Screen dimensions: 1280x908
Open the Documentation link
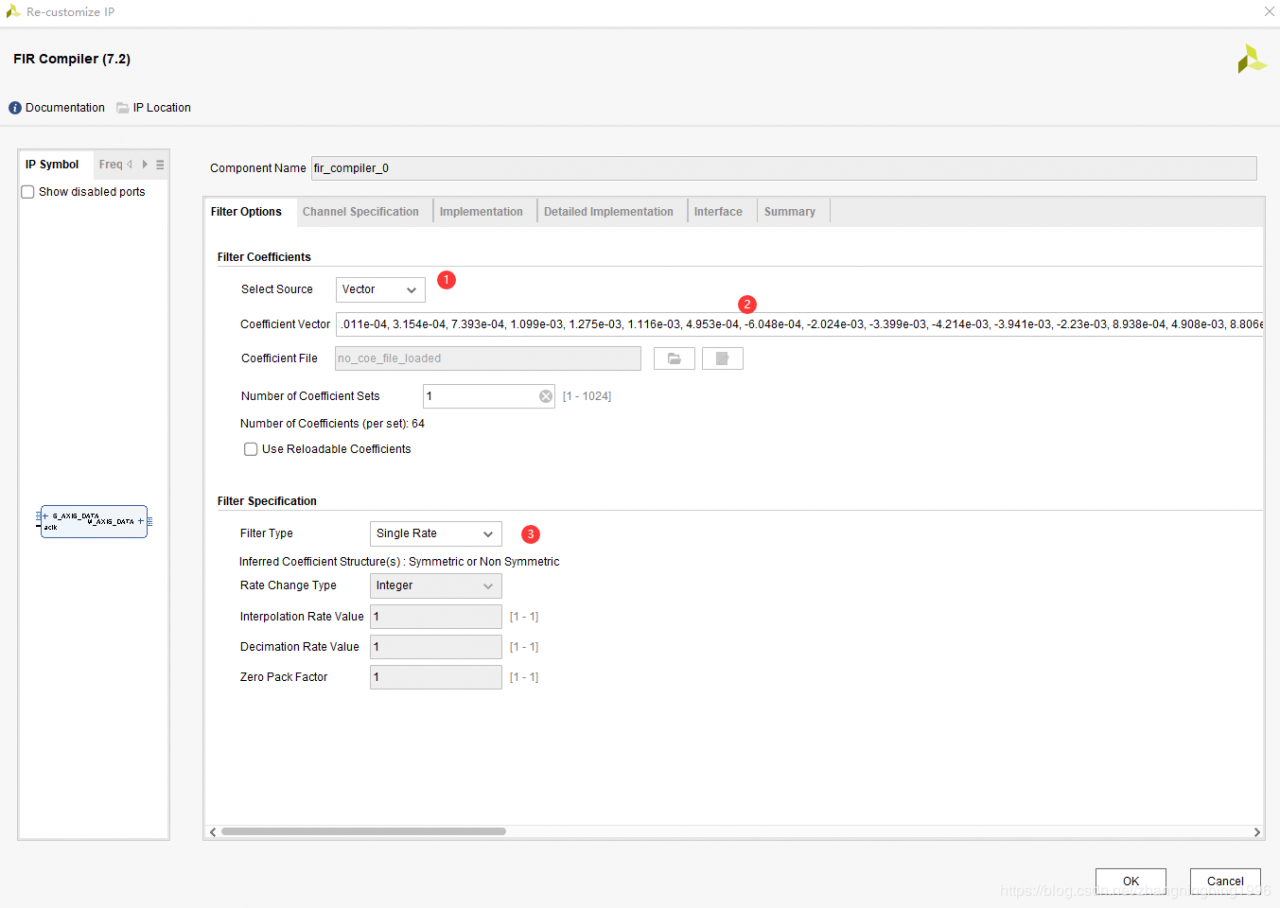pyautogui.click(x=65, y=108)
